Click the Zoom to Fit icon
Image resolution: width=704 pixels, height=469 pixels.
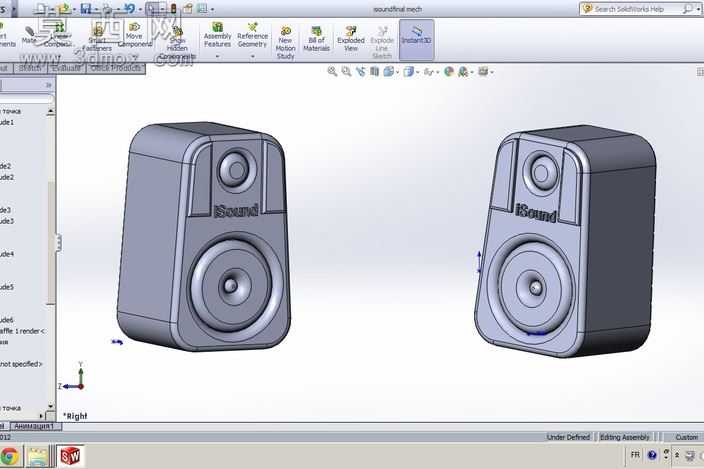click(x=332, y=71)
